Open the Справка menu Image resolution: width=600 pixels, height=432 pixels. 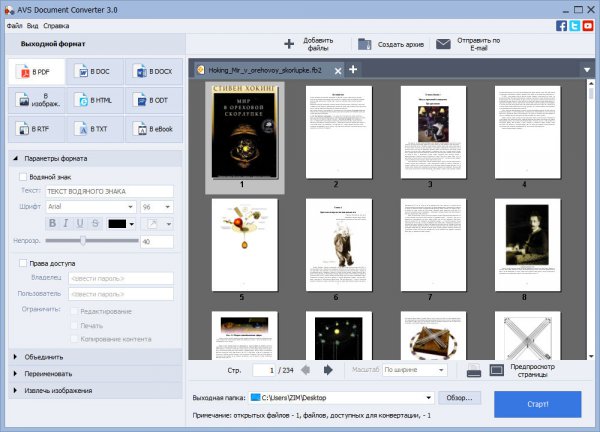56,26
